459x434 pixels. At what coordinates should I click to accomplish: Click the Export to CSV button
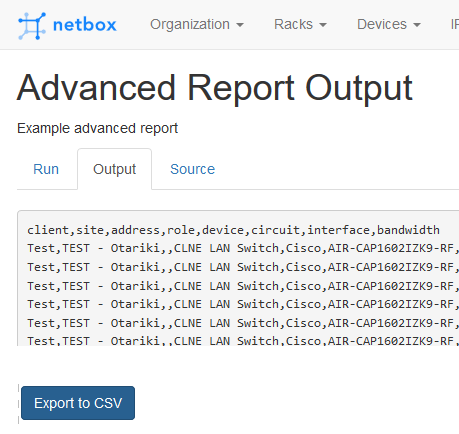[78, 403]
